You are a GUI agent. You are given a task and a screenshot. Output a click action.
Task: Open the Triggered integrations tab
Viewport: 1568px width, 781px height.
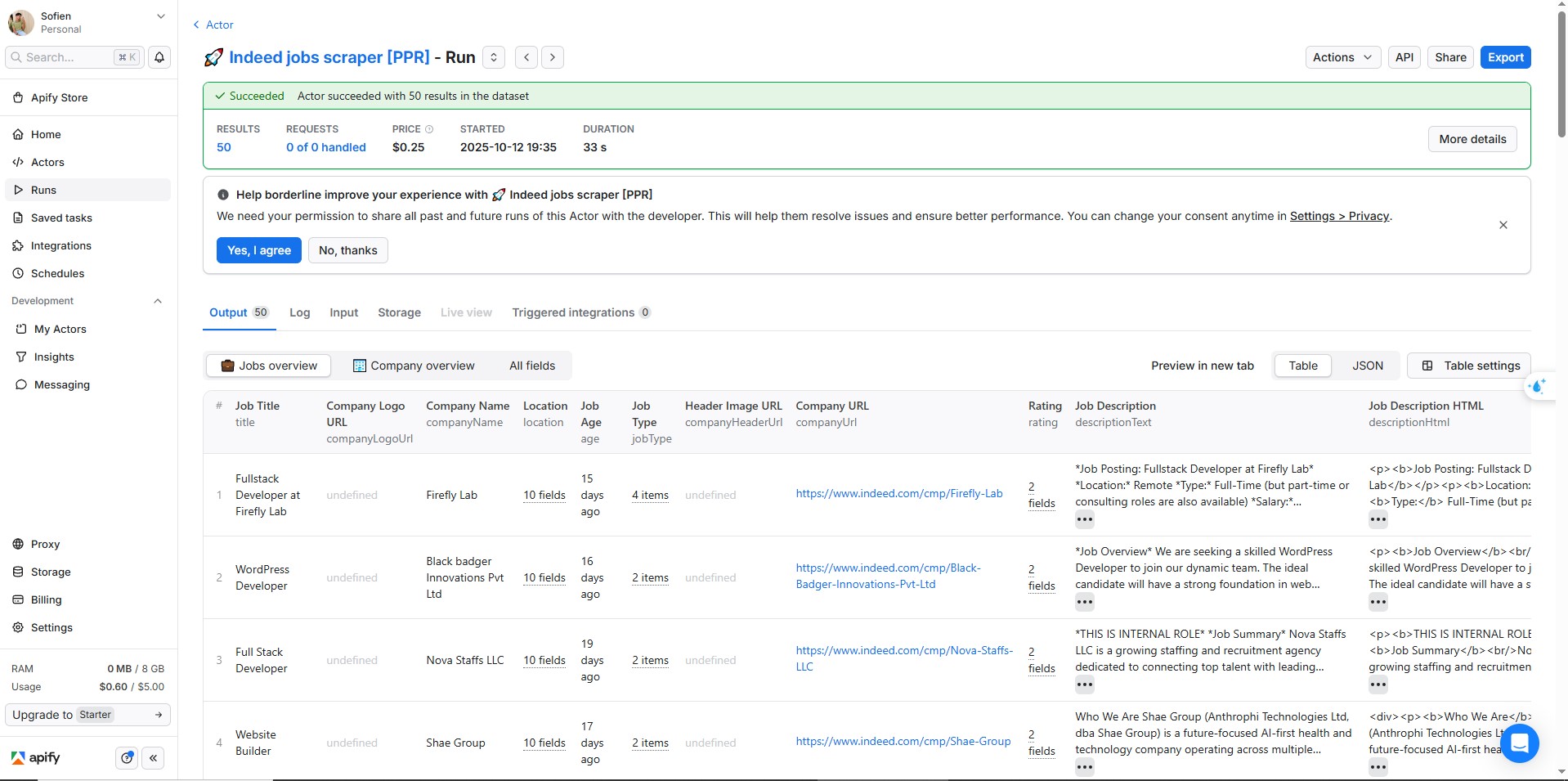pyautogui.click(x=581, y=312)
